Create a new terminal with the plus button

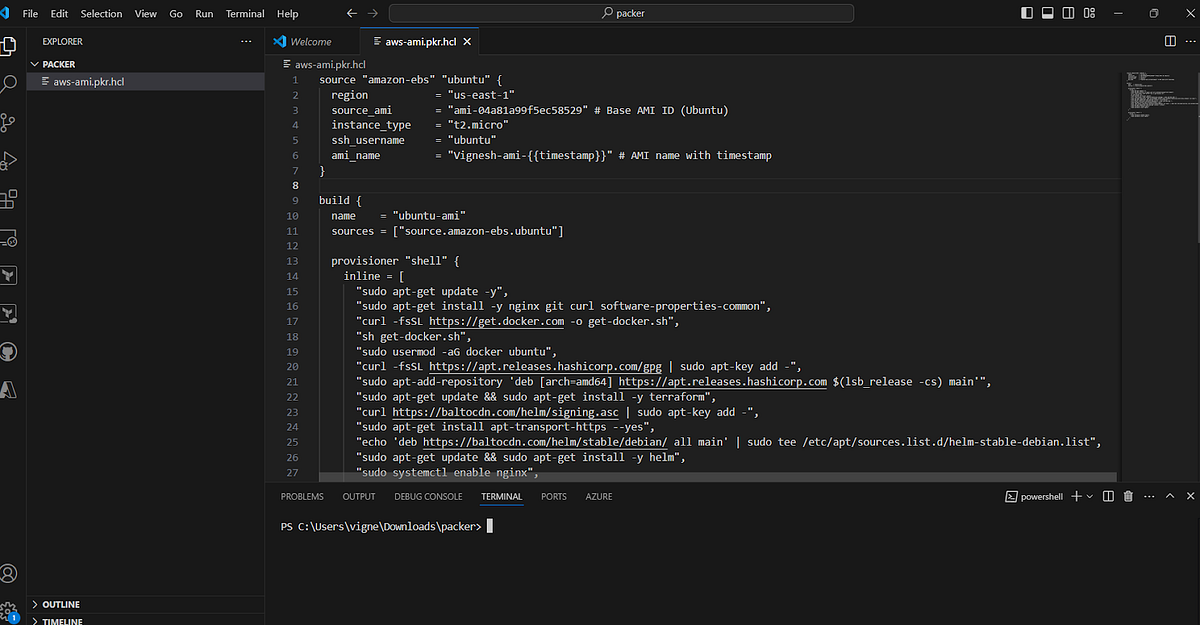point(1076,496)
